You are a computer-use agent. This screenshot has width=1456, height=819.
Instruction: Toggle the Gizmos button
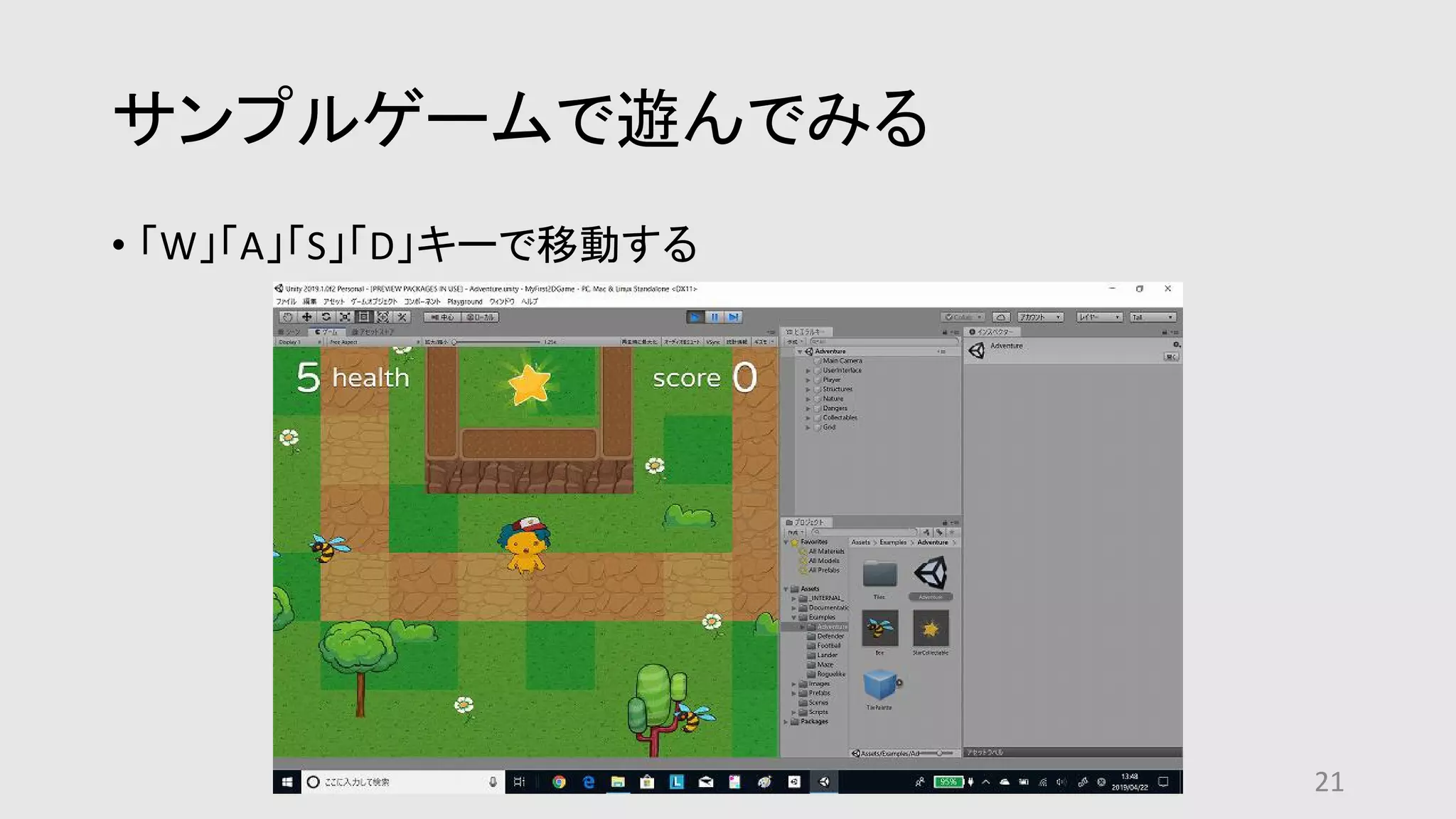coord(763,342)
